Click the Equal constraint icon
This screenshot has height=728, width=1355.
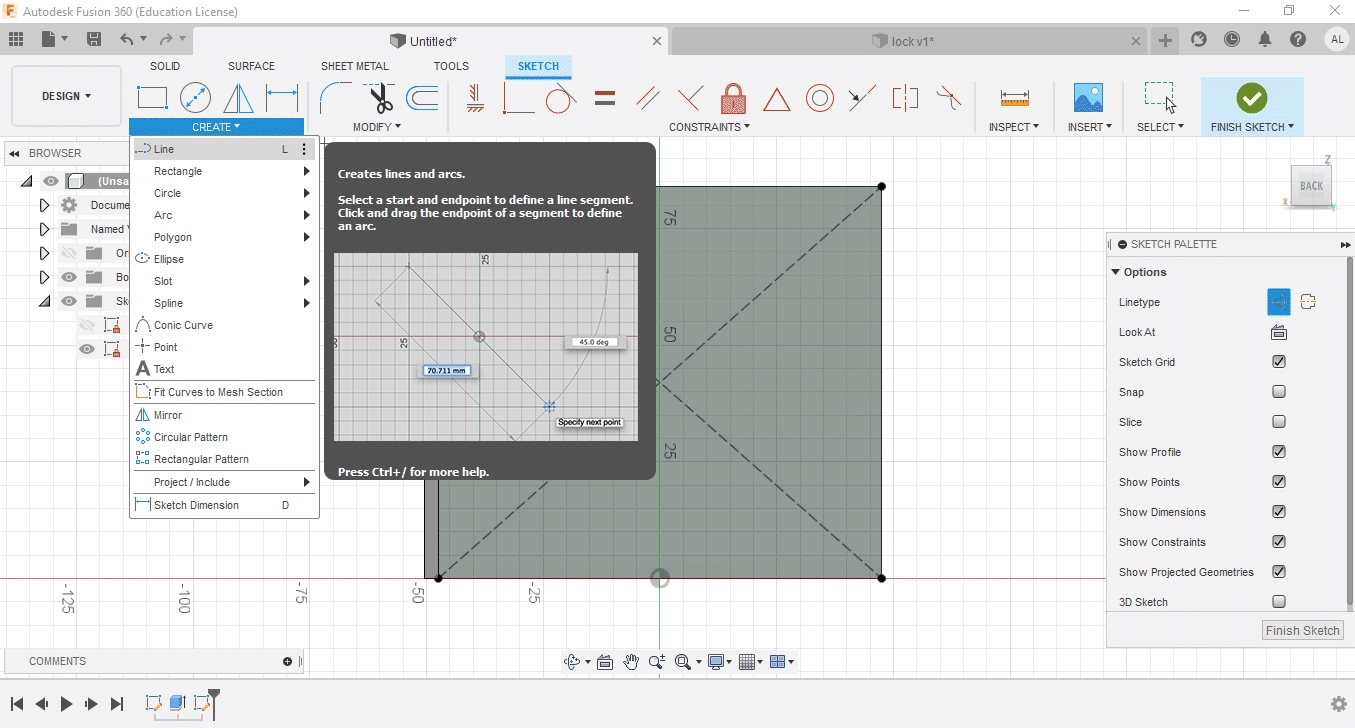[x=605, y=98]
